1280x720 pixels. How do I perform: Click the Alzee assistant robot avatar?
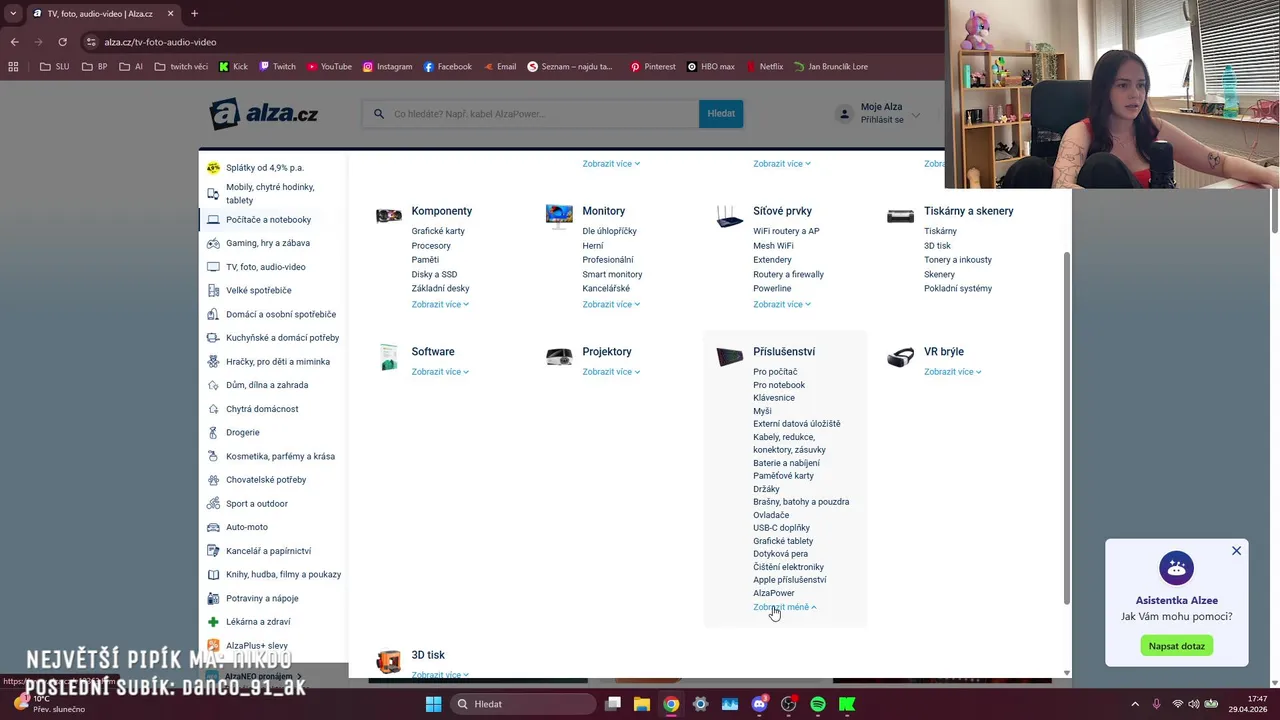click(x=1176, y=568)
